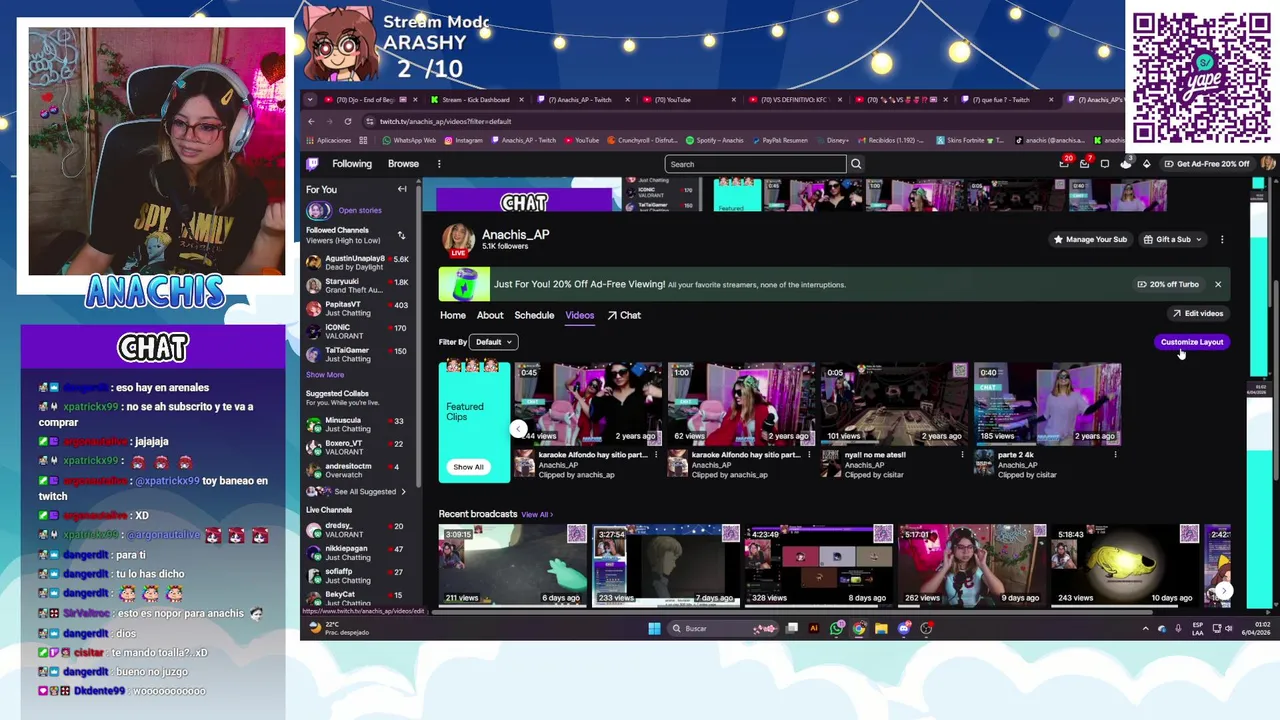Play the 0:05 clip with 101 views
The image size is (1280, 720).
click(x=895, y=403)
